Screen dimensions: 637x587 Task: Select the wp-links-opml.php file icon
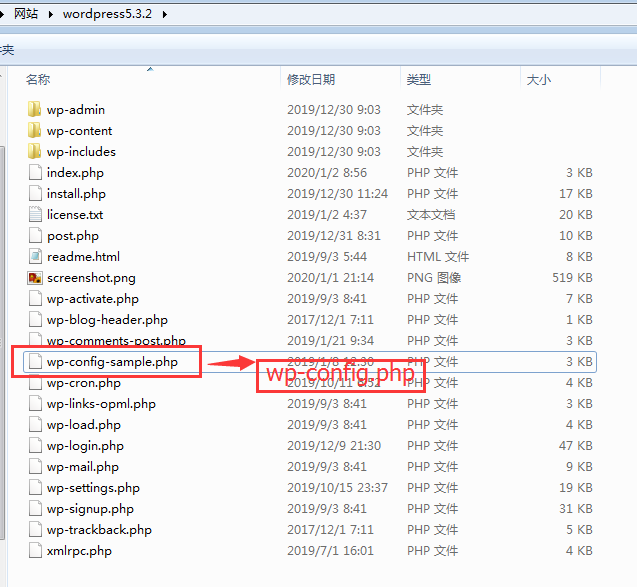pos(35,403)
